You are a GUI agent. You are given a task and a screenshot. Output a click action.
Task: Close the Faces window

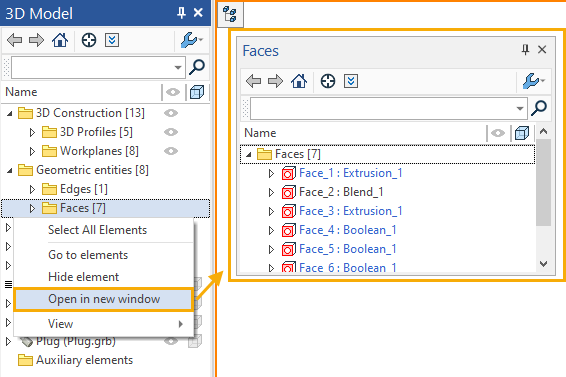pyautogui.click(x=542, y=49)
